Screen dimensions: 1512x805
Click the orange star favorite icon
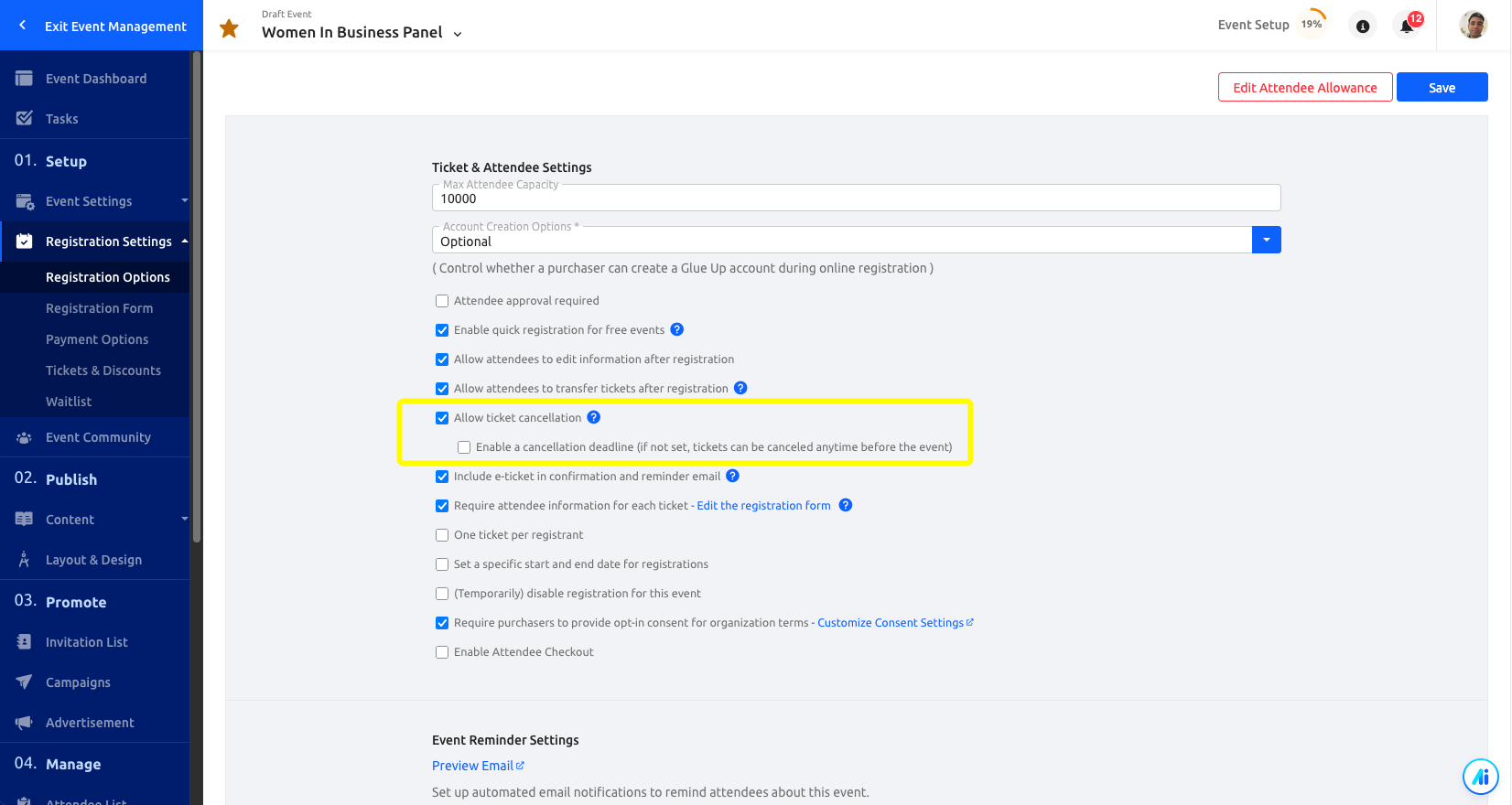pyautogui.click(x=229, y=28)
